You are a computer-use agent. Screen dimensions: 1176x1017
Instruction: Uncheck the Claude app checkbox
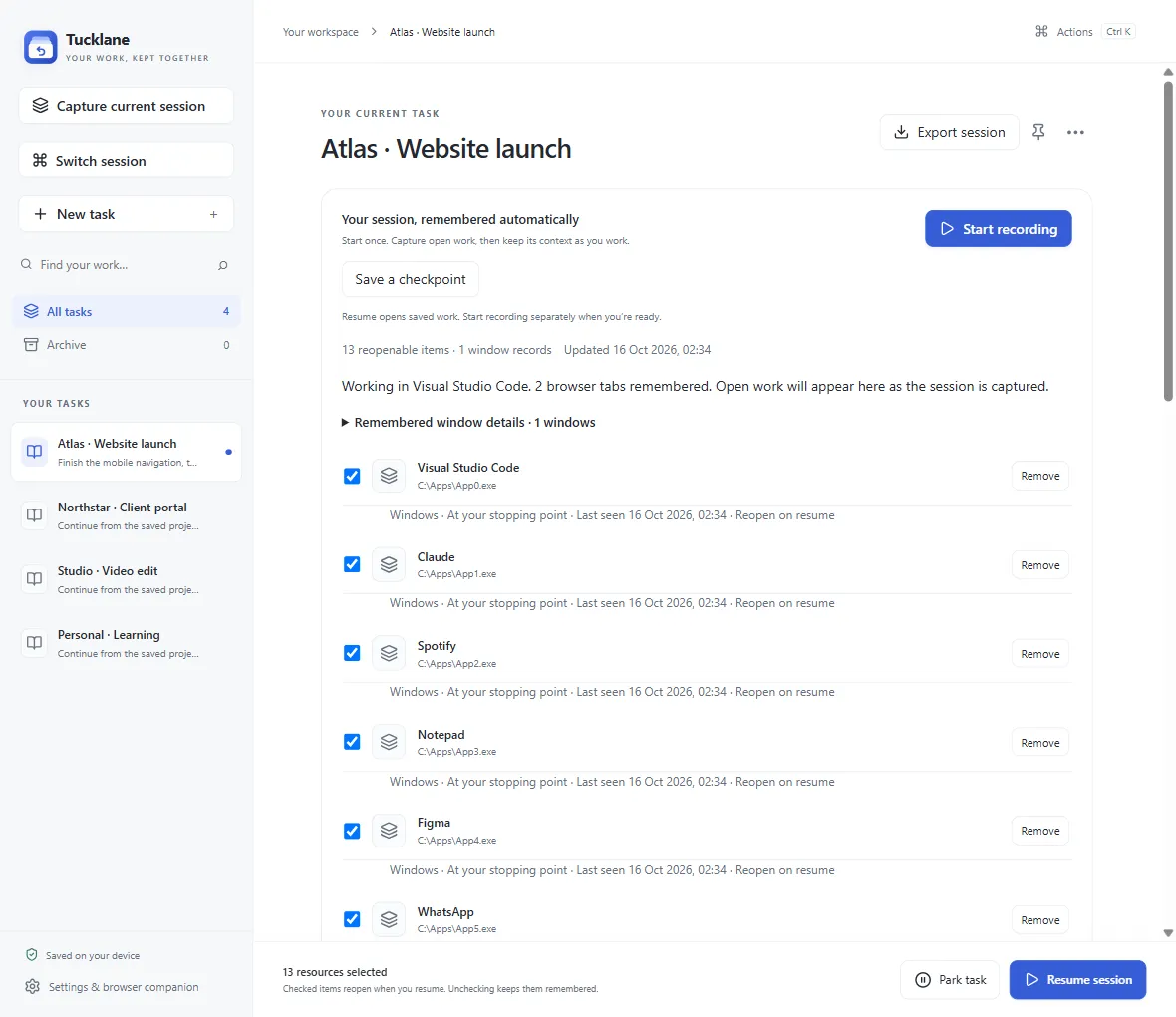pyautogui.click(x=352, y=564)
